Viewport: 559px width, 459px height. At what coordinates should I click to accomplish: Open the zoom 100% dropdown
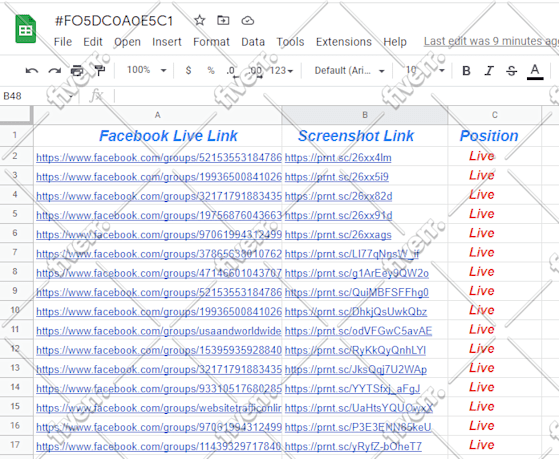[147, 70]
